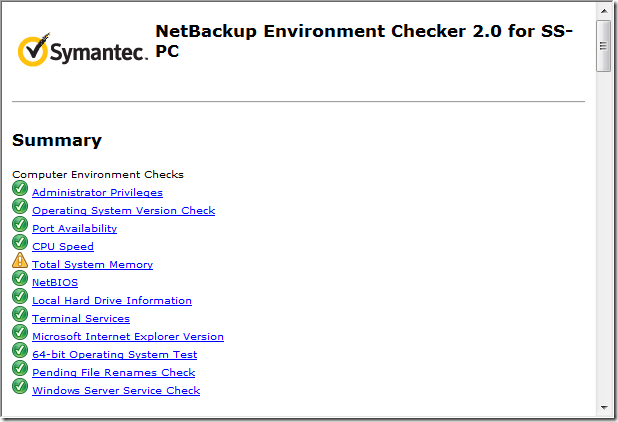Click the Symantec logo
The height and width of the screenshot is (422, 618).
tap(82, 49)
